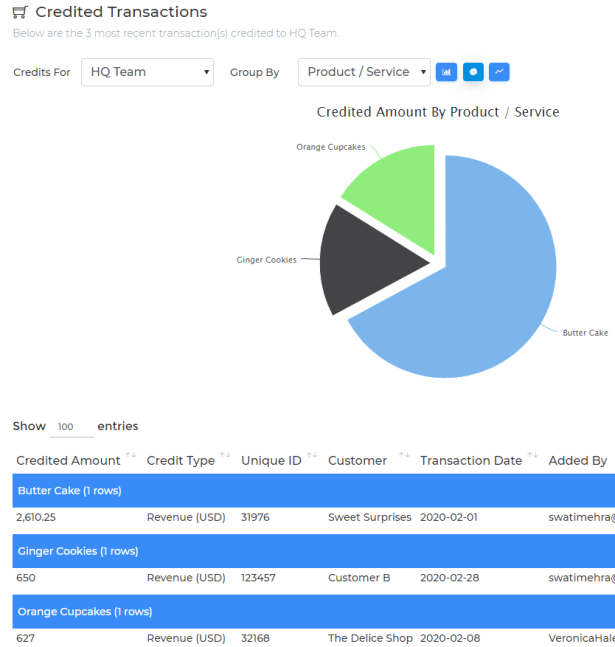The height and width of the screenshot is (647, 615).
Task: Sort by Transaction Date column arrows
Action: point(532,456)
